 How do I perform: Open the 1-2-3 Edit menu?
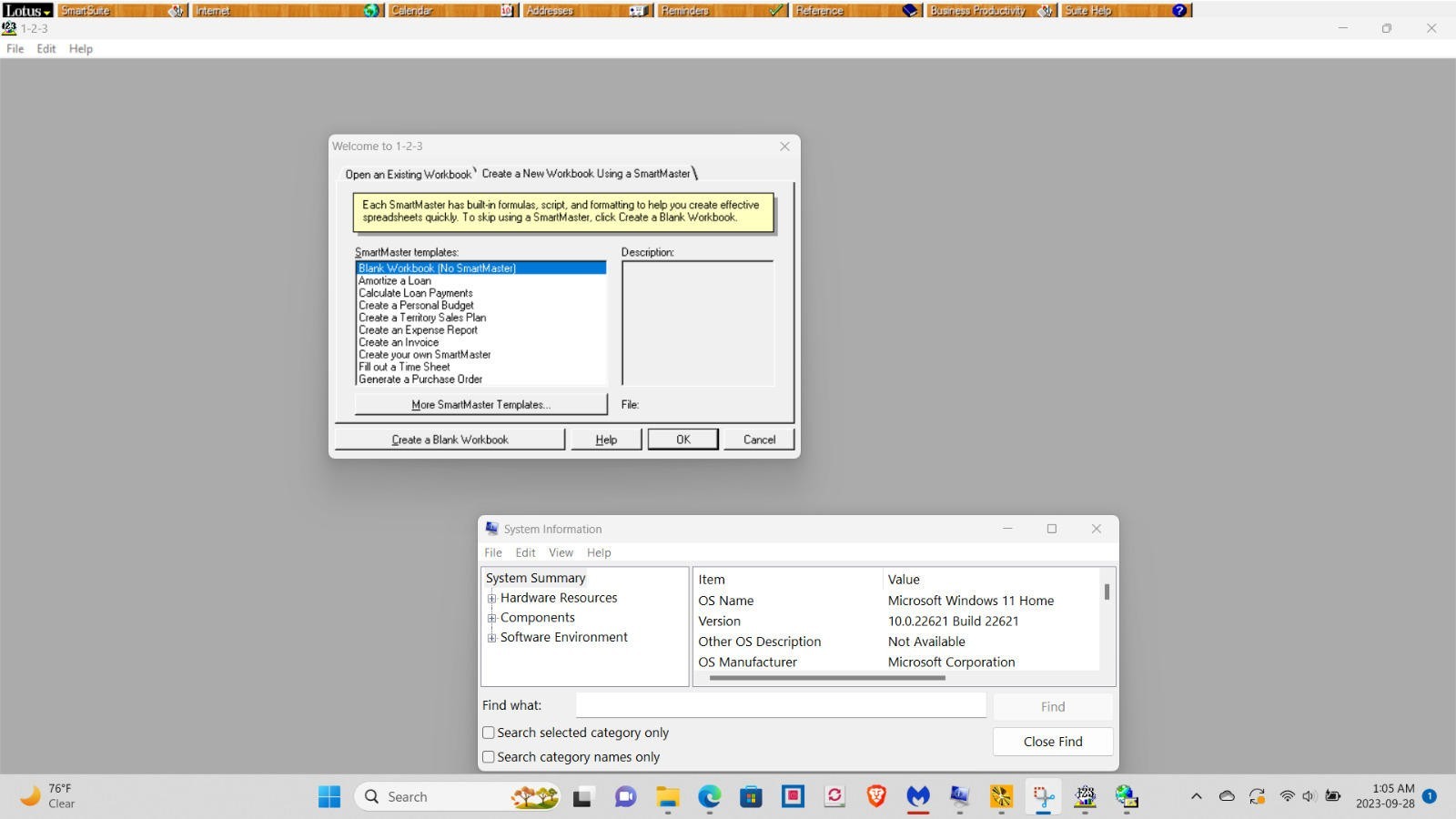46,49
